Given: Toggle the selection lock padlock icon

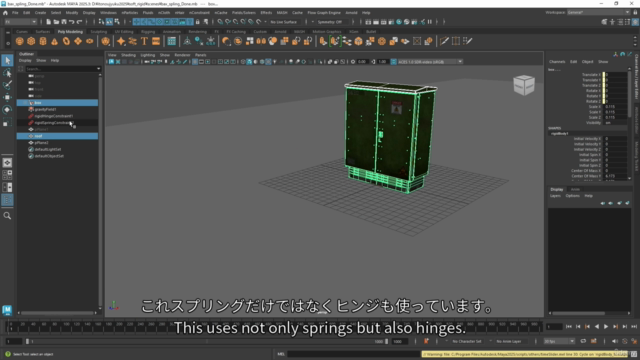Looking at the screenshot, I should [198, 22].
